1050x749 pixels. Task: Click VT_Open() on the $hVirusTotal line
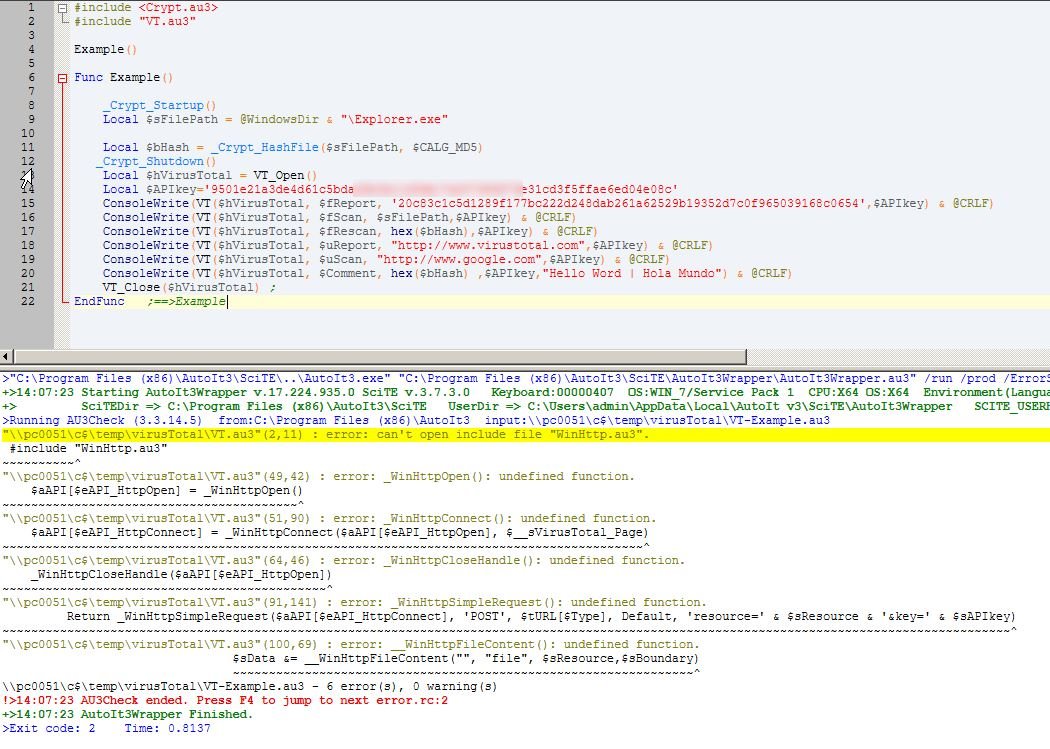(x=285, y=175)
